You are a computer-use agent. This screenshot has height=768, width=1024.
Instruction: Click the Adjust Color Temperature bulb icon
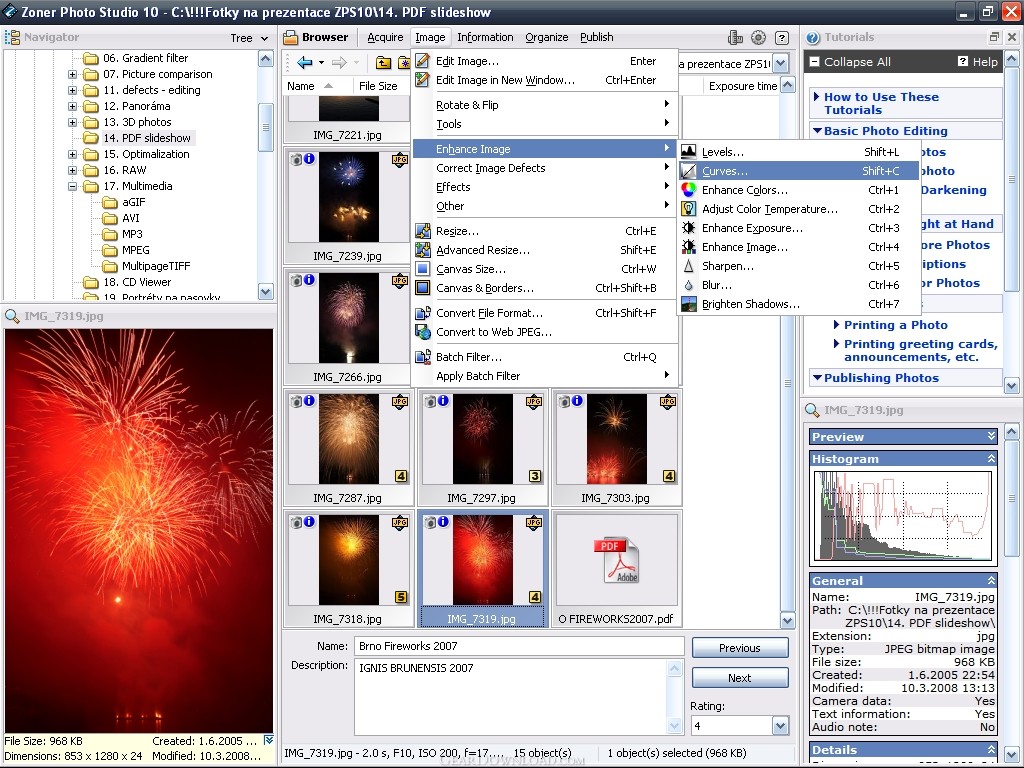click(x=688, y=209)
